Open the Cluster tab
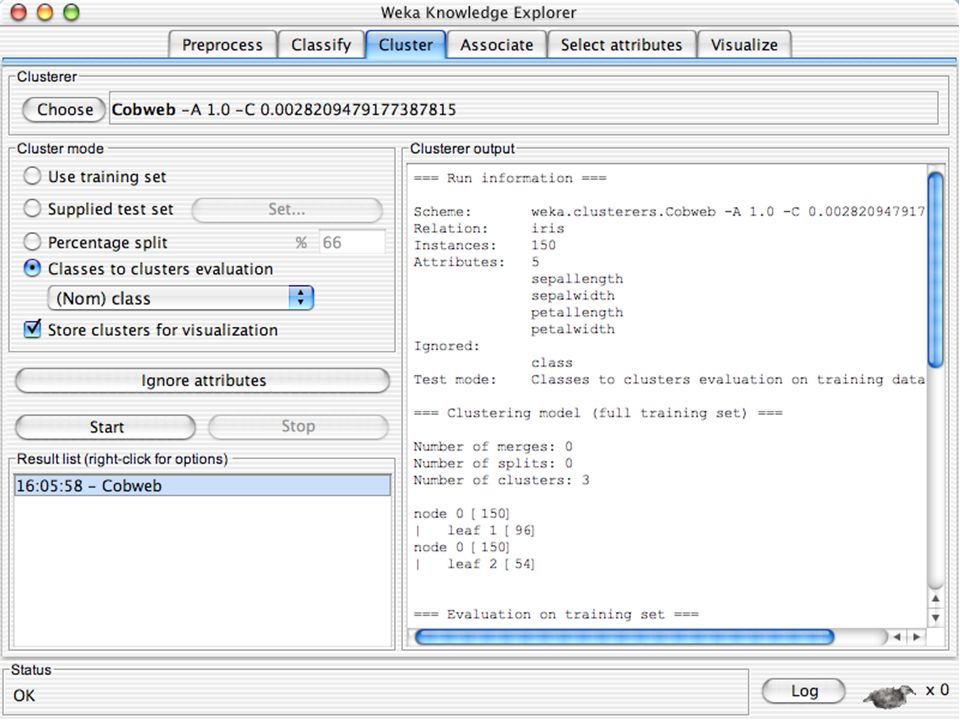 [x=405, y=45]
